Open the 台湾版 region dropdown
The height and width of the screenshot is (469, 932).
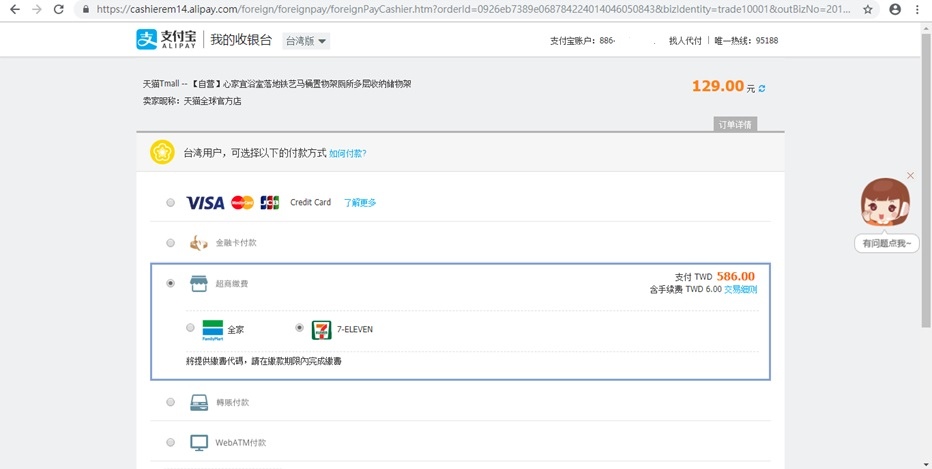[306, 41]
